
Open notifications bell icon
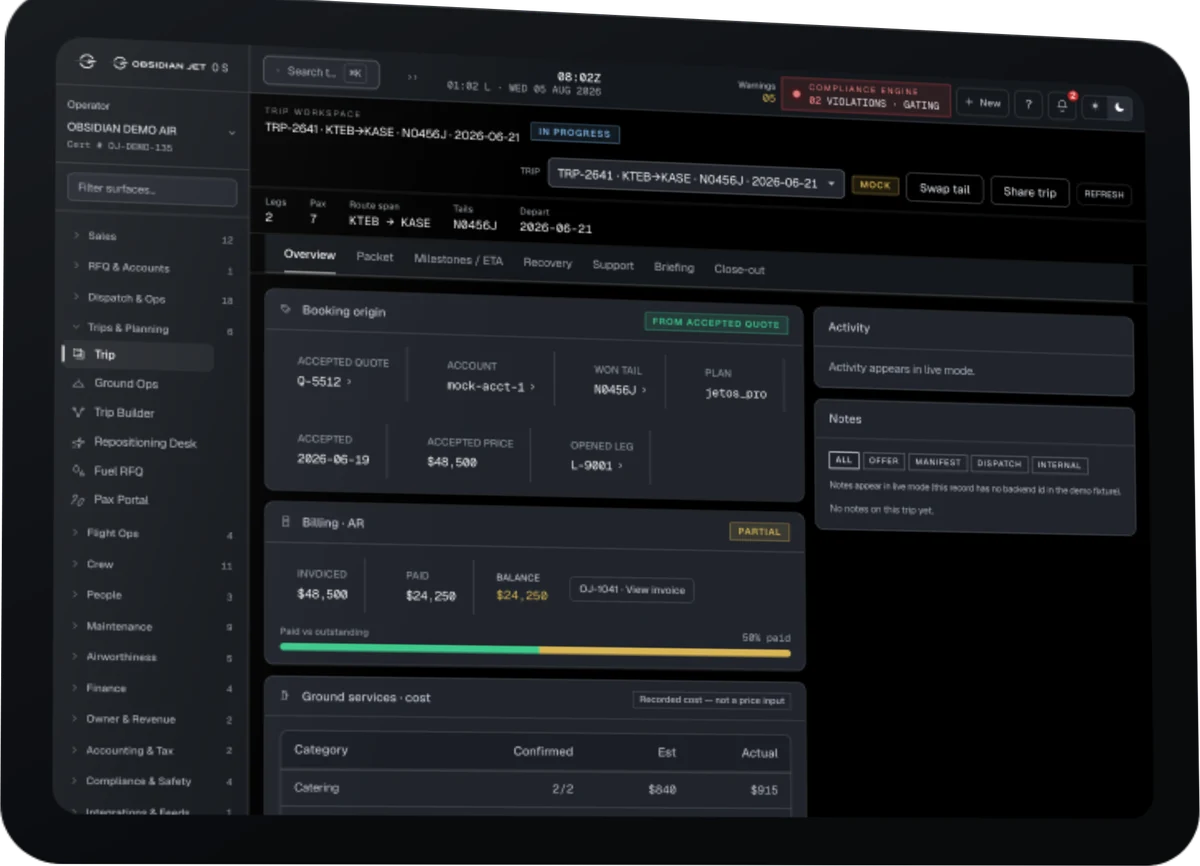coord(1062,104)
